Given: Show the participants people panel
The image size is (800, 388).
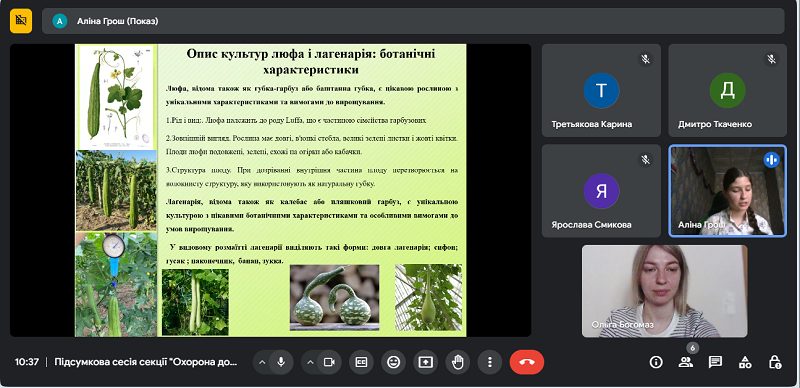Looking at the screenshot, I should 686,362.
